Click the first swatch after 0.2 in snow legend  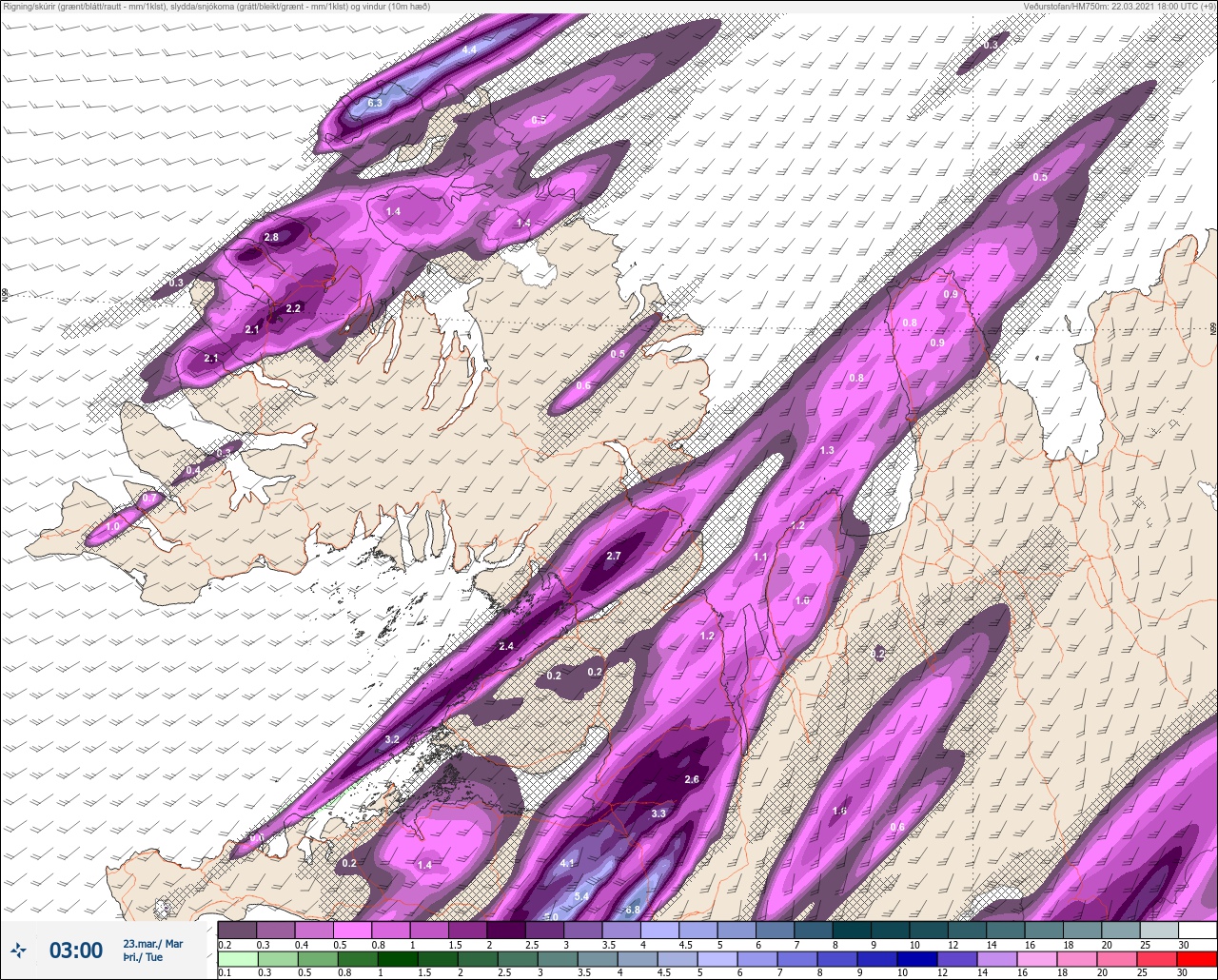click(x=237, y=930)
